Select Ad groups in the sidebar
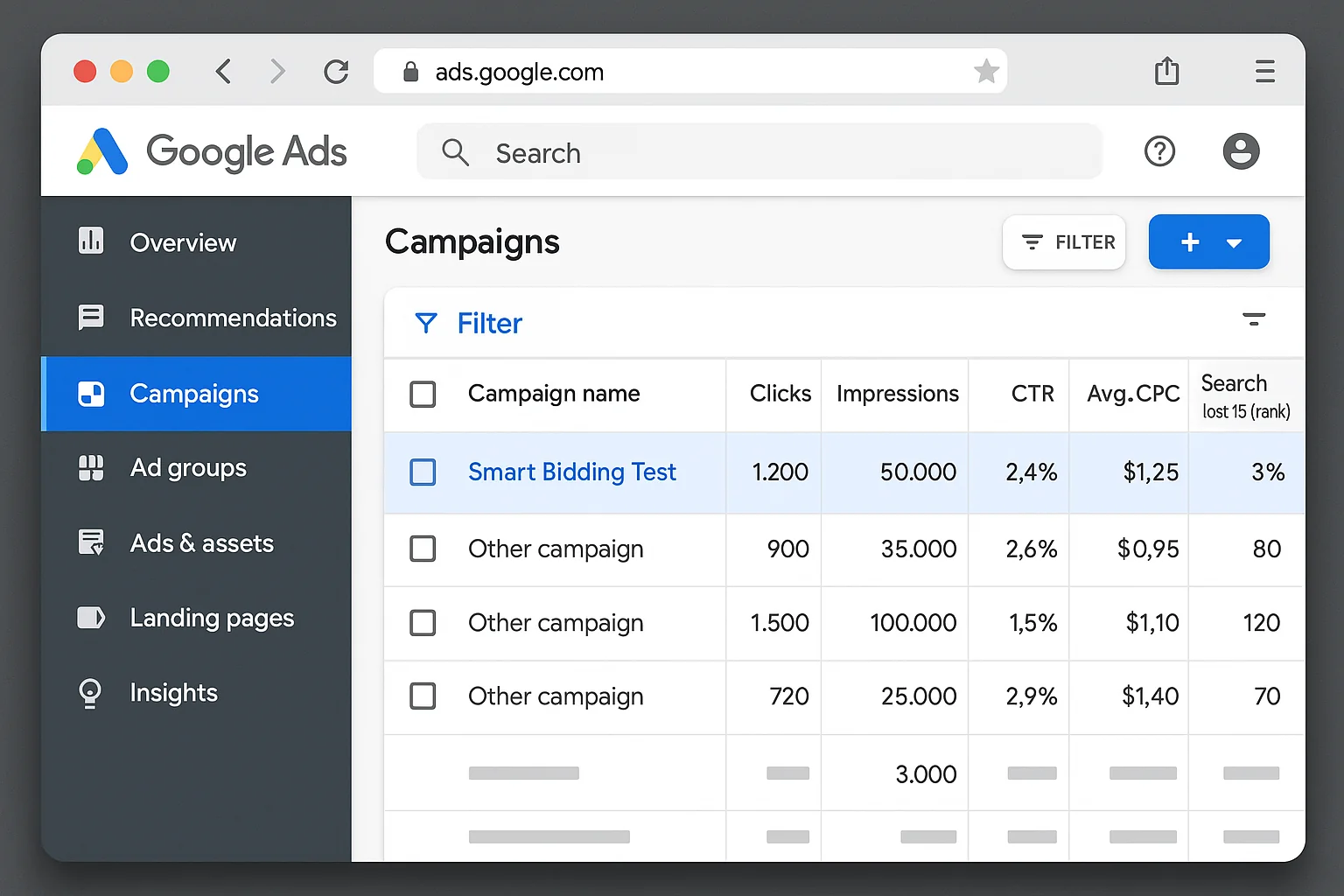This screenshot has width=1344, height=896. click(x=188, y=468)
